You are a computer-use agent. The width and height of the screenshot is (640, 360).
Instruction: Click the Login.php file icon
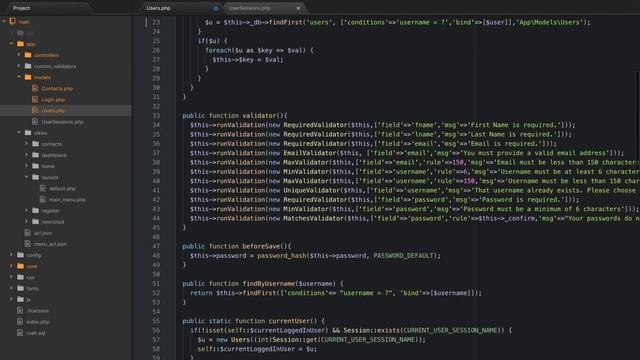35,99
